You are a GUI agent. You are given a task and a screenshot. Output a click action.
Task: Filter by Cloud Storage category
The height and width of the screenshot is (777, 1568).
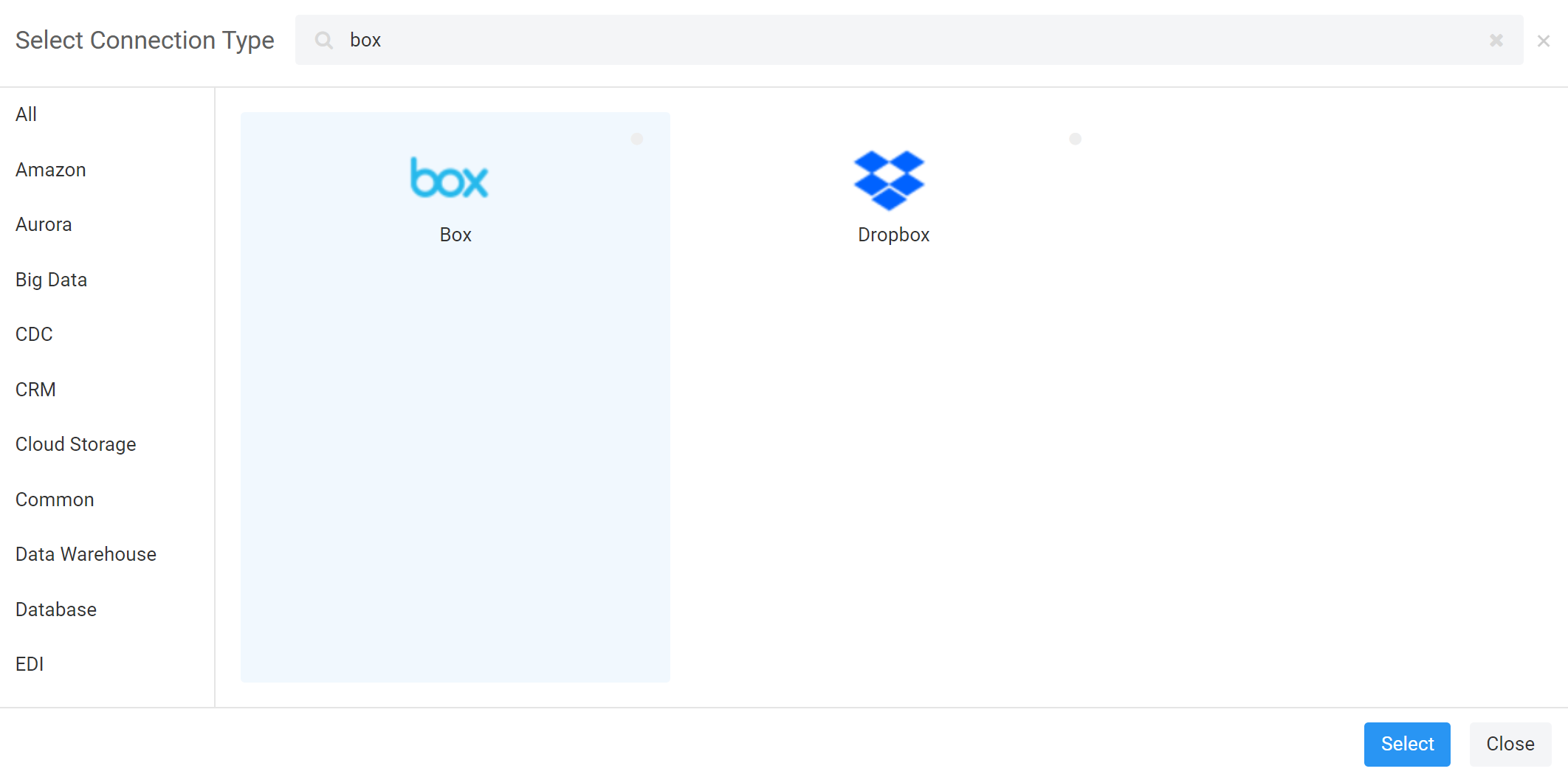[x=76, y=444]
